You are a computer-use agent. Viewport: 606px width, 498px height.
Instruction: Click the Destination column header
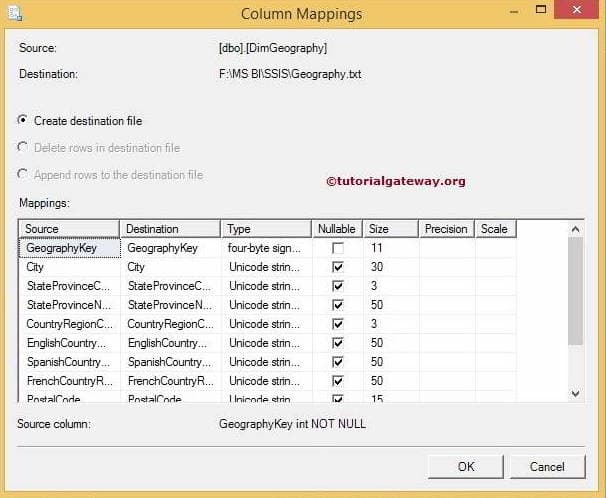pyautogui.click(x=170, y=229)
